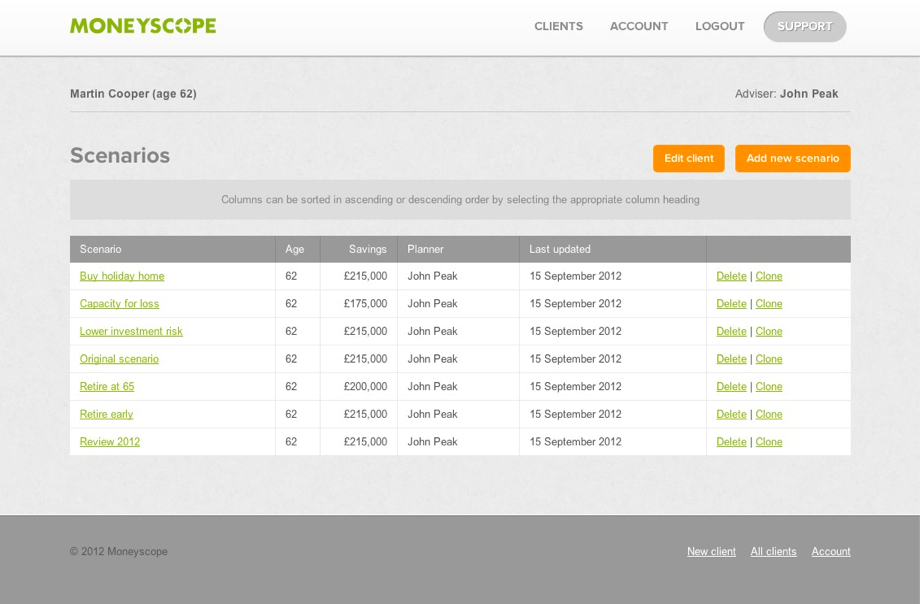920x604 pixels.
Task: Click Logout in the top navigation
Action: click(720, 26)
